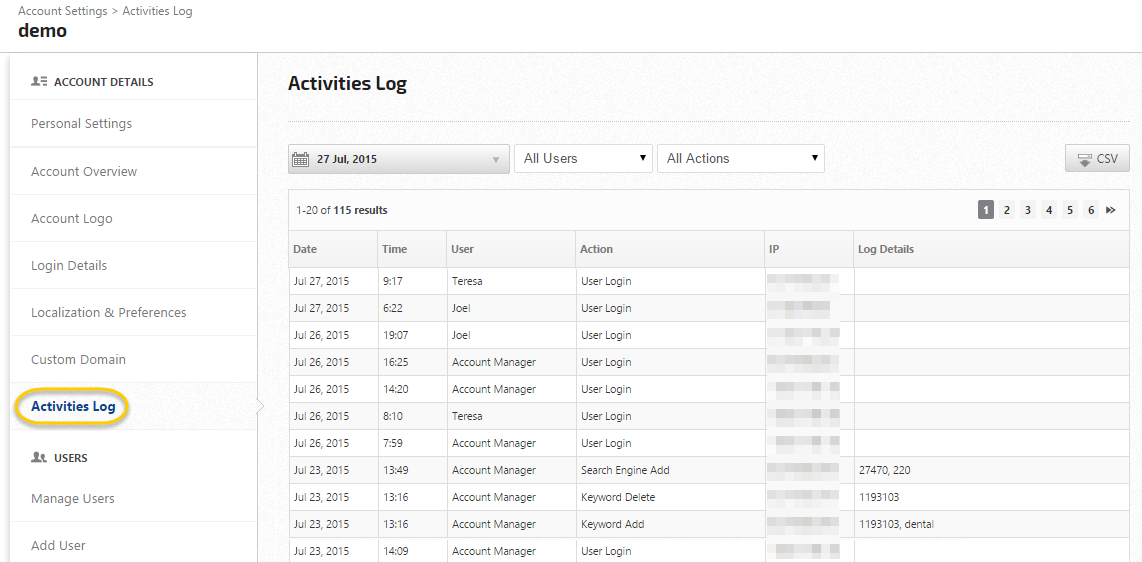Viewport: 1142px width, 562px height.
Task: Expand the 27 Jul, 2015 date selector
Action: tap(400, 159)
